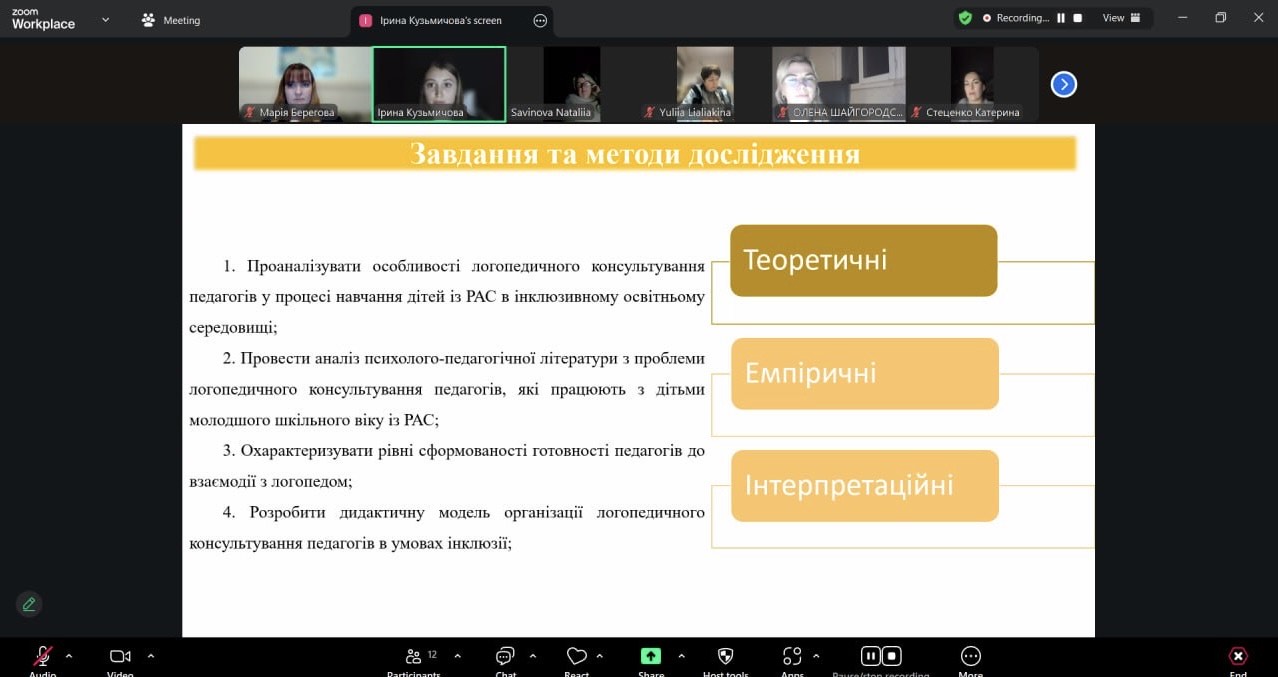Open the Apps icon
Viewport: 1278px width, 677px height.
[x=792, y=657]
